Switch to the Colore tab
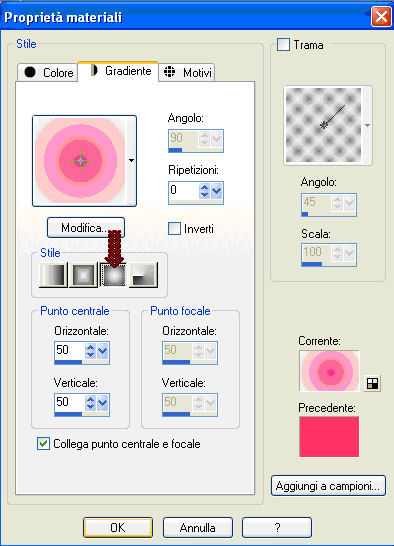The height and width of the screenshot is (546, 394). pyautogui.click(x=47, y=72)
